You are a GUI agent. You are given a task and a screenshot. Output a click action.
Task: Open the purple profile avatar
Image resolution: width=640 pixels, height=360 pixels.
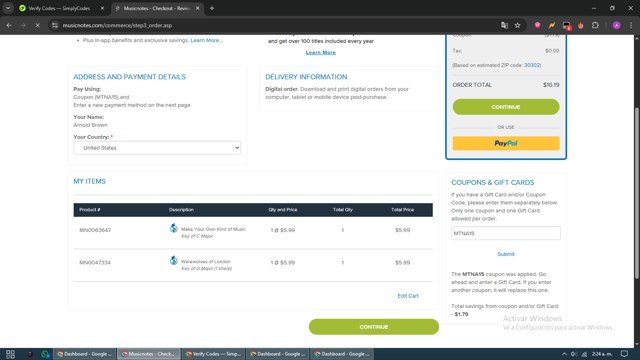point(617,25)
